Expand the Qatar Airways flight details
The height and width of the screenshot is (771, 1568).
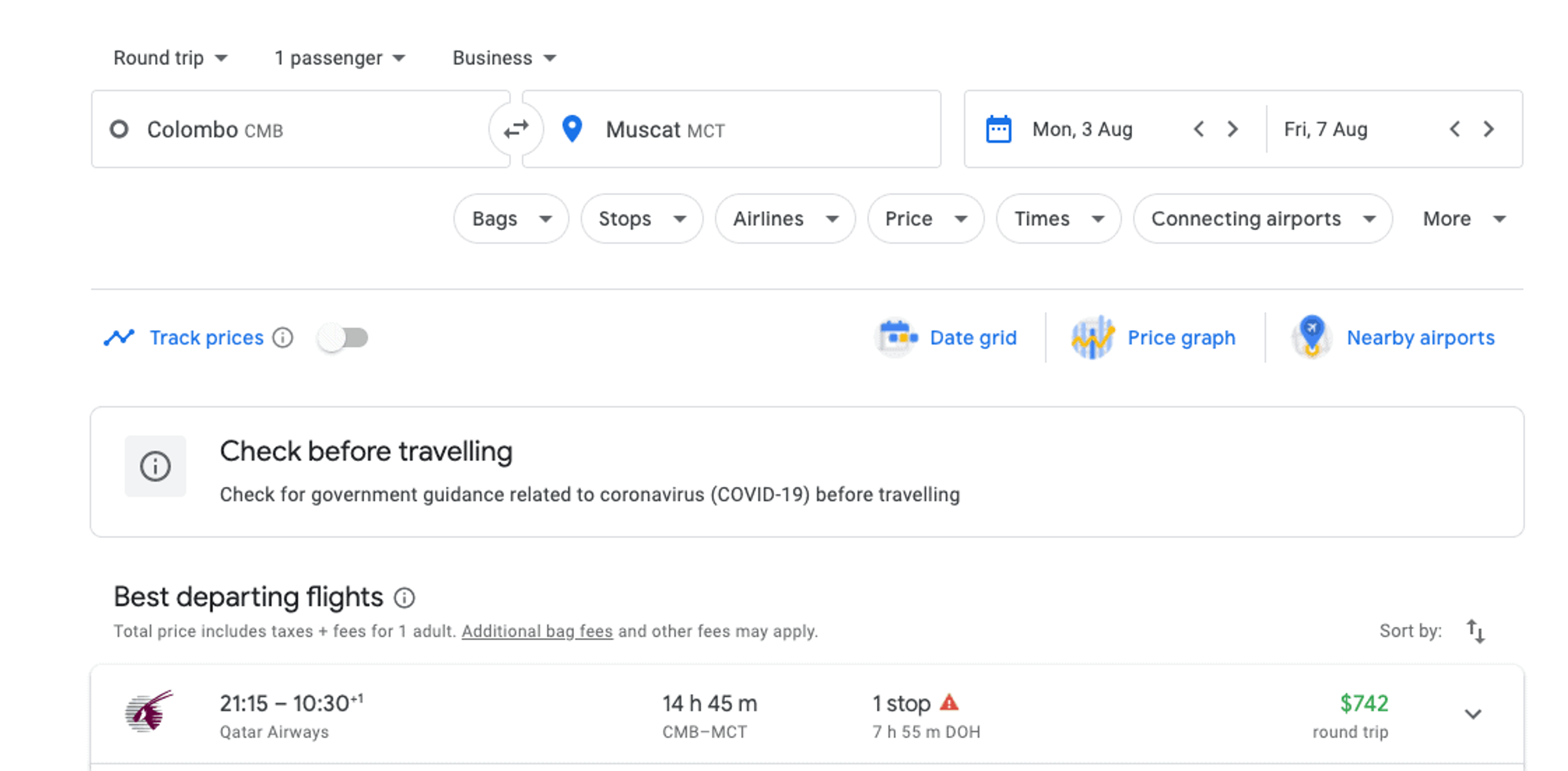point(1472,714)
